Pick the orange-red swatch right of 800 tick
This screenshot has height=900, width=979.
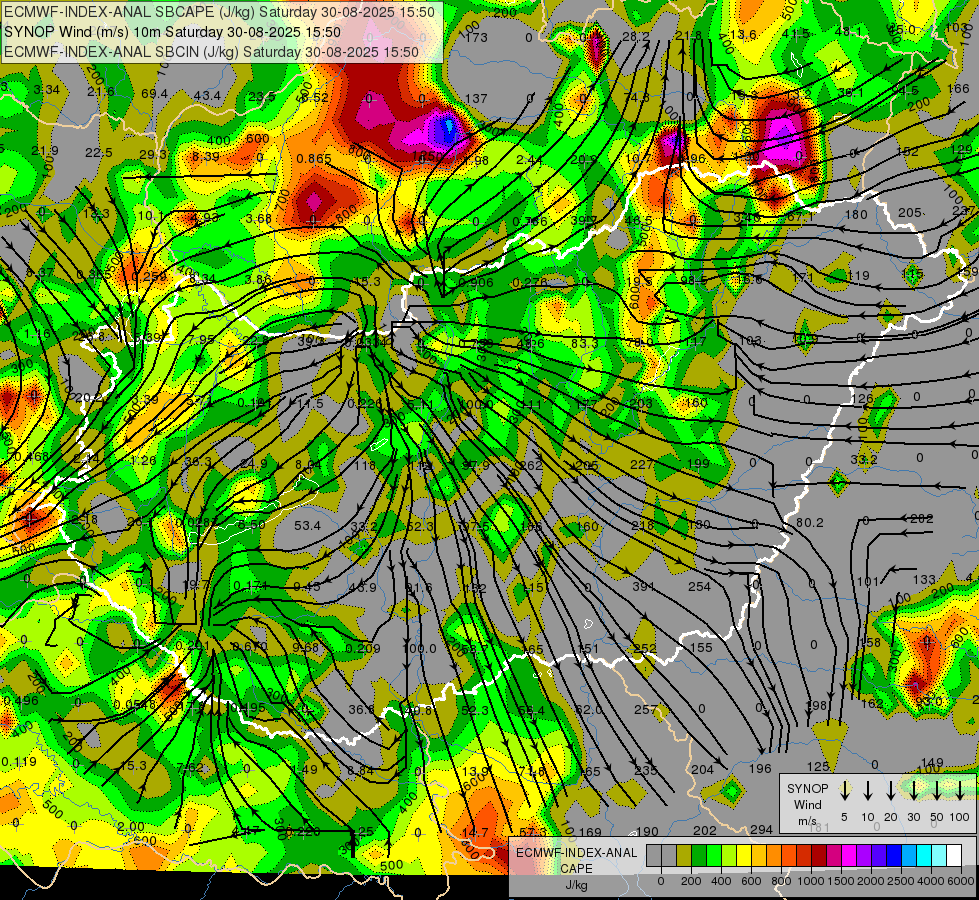789,855
